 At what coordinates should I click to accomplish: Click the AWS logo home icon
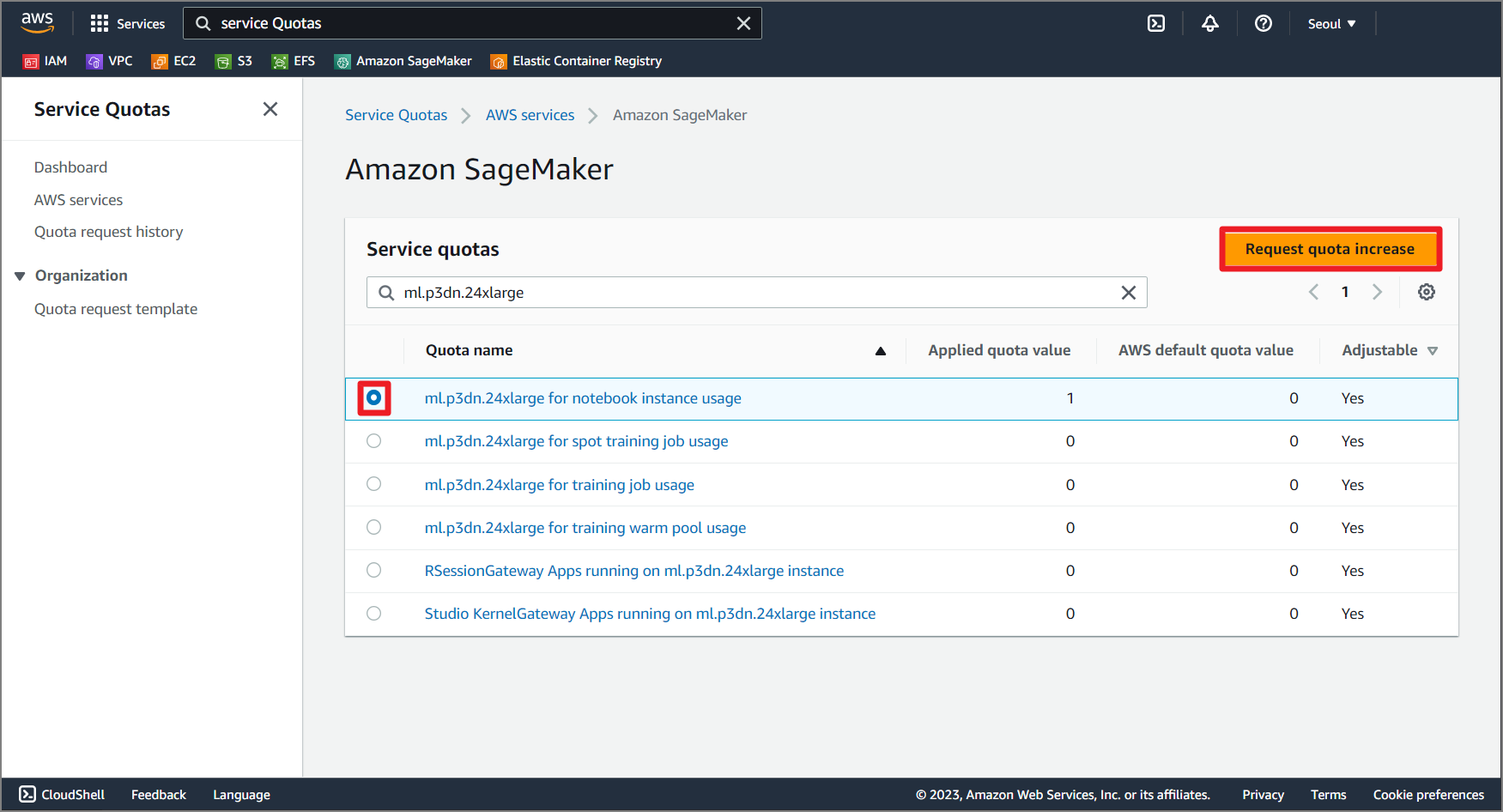[37, 23]
